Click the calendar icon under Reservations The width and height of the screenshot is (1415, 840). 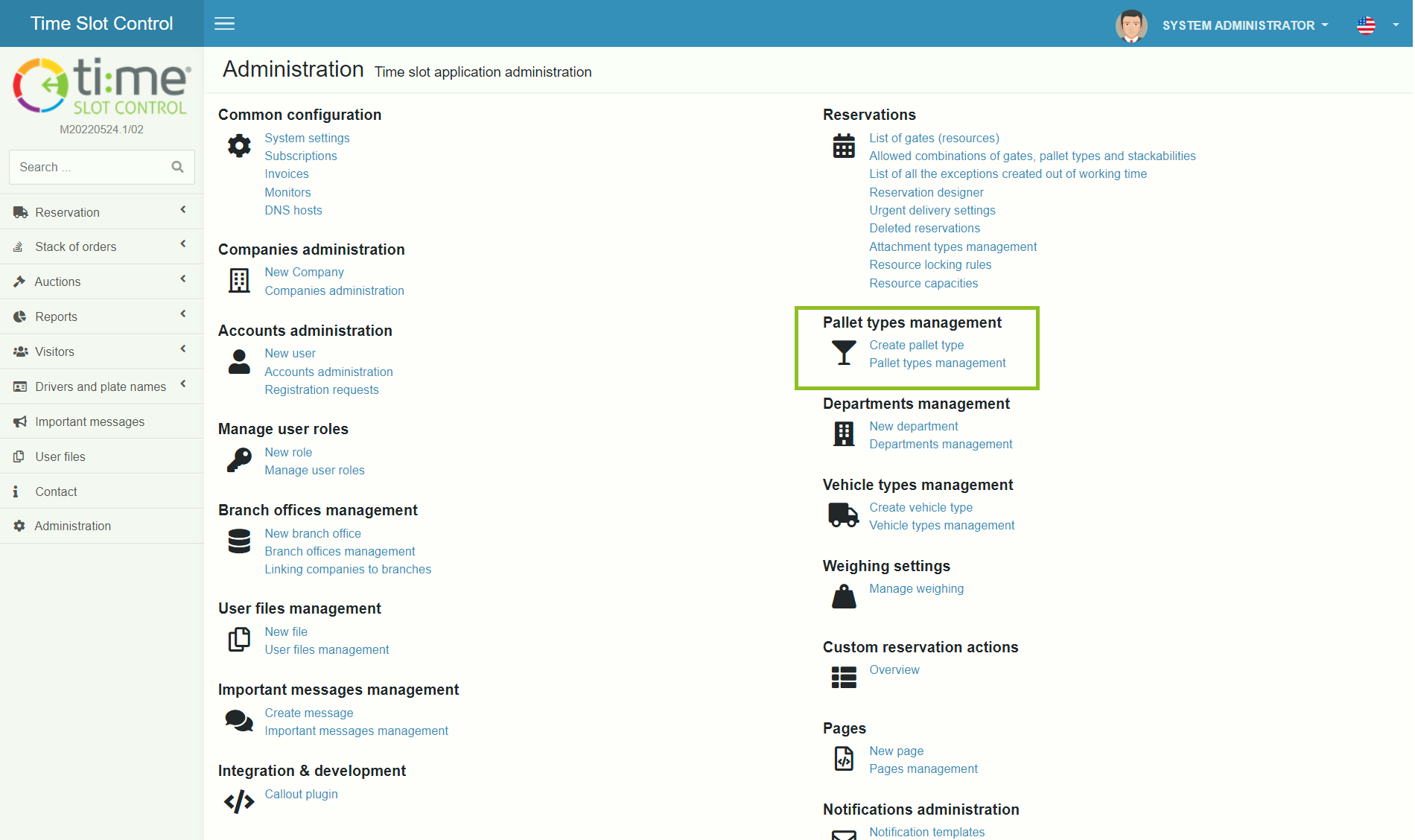point(844,146)
